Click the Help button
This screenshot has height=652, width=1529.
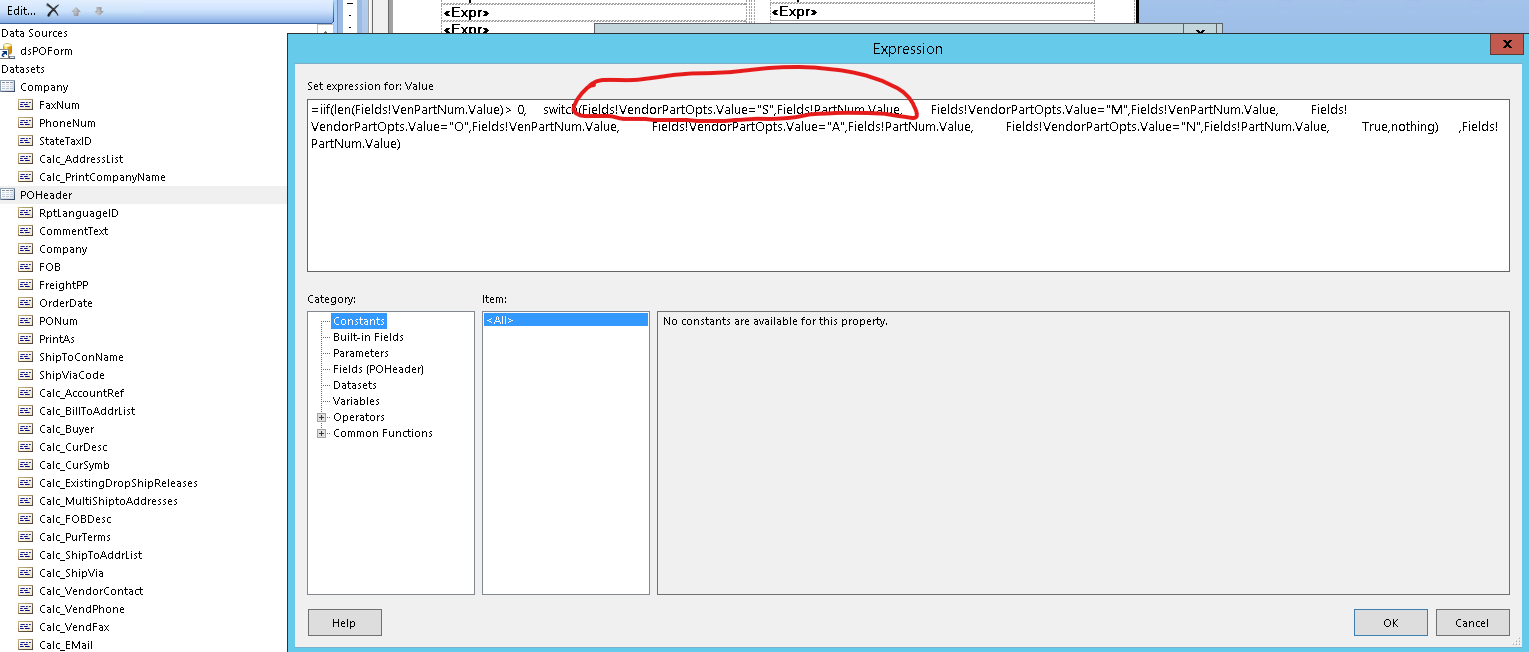point(344,623)
